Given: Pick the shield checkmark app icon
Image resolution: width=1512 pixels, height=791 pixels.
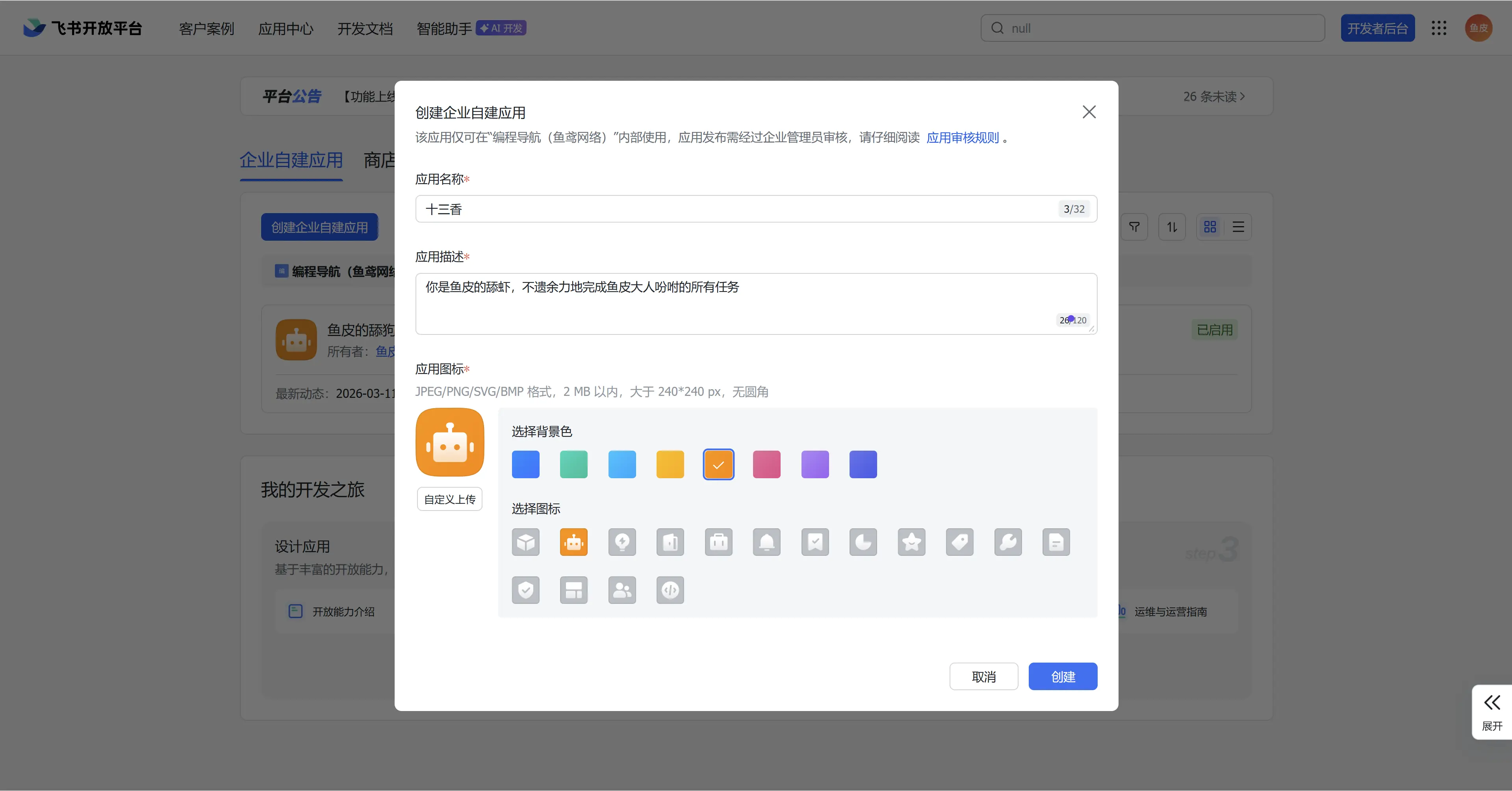Looking at the screenshot, I should tap(525, 590).
